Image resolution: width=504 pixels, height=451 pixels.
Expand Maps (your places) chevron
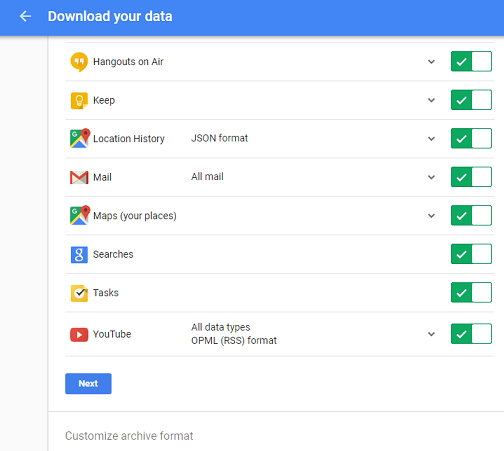coord(431,216)
